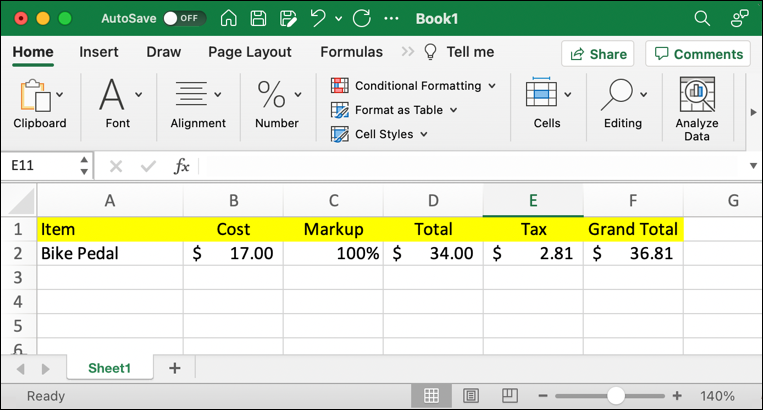Image resolution: width=763 pixels, height=410 pixels.
Task: Add a new sheet with plus button
Action: click(x=175, y=368)
